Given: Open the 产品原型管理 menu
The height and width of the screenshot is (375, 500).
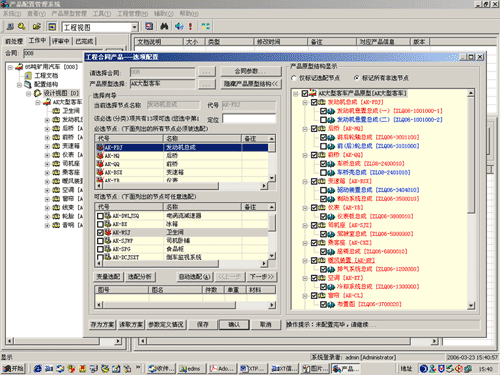Looking at the screenshot, I should tap(69, 14).
